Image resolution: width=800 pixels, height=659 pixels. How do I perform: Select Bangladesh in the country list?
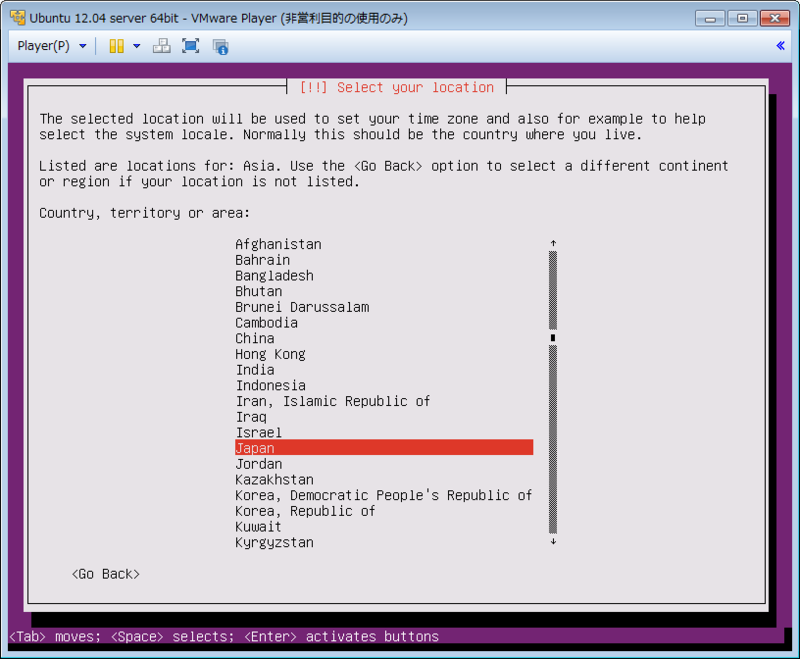click(274, 276)
